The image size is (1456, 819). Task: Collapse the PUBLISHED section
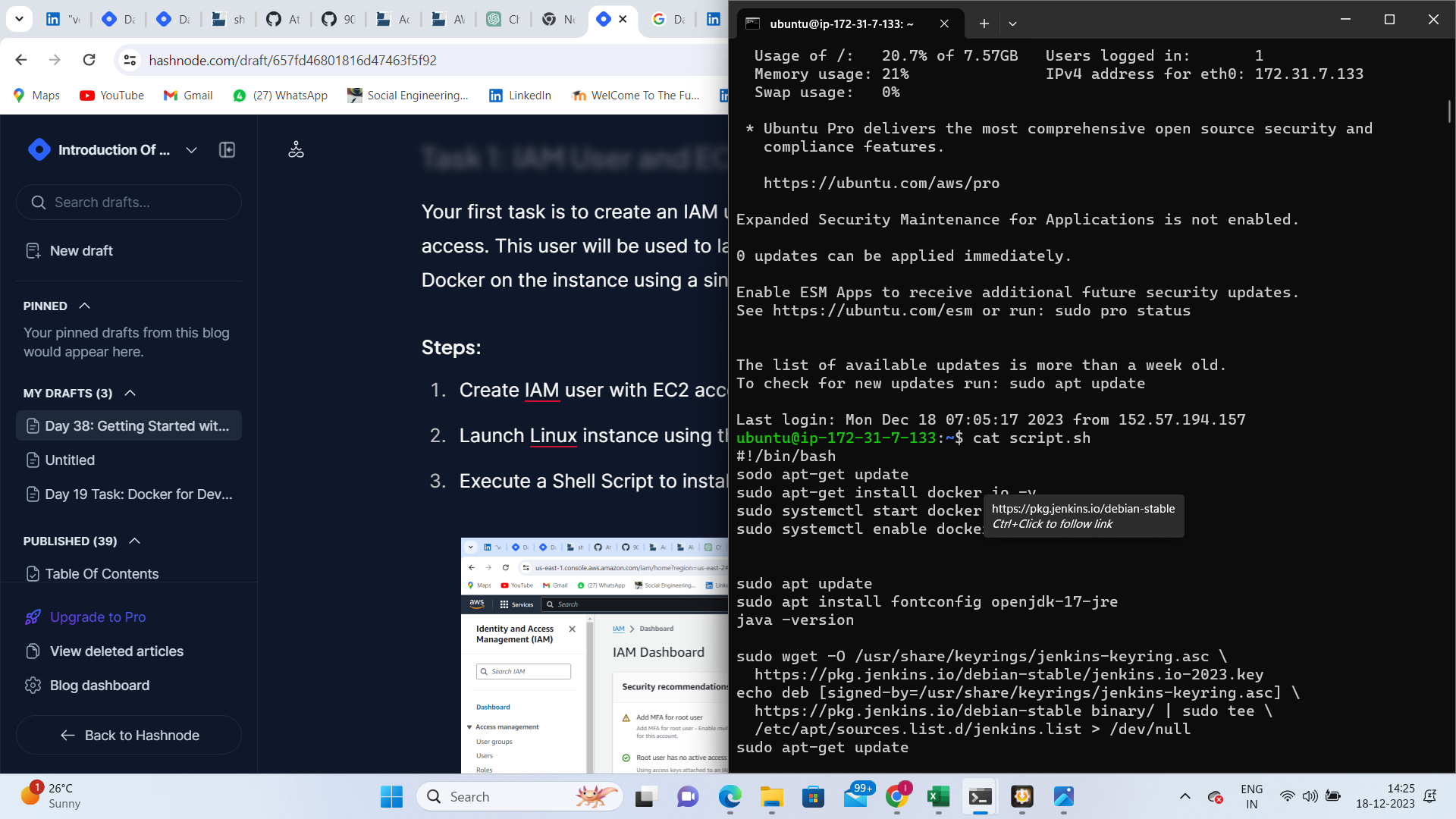click(x=135, y=541)
